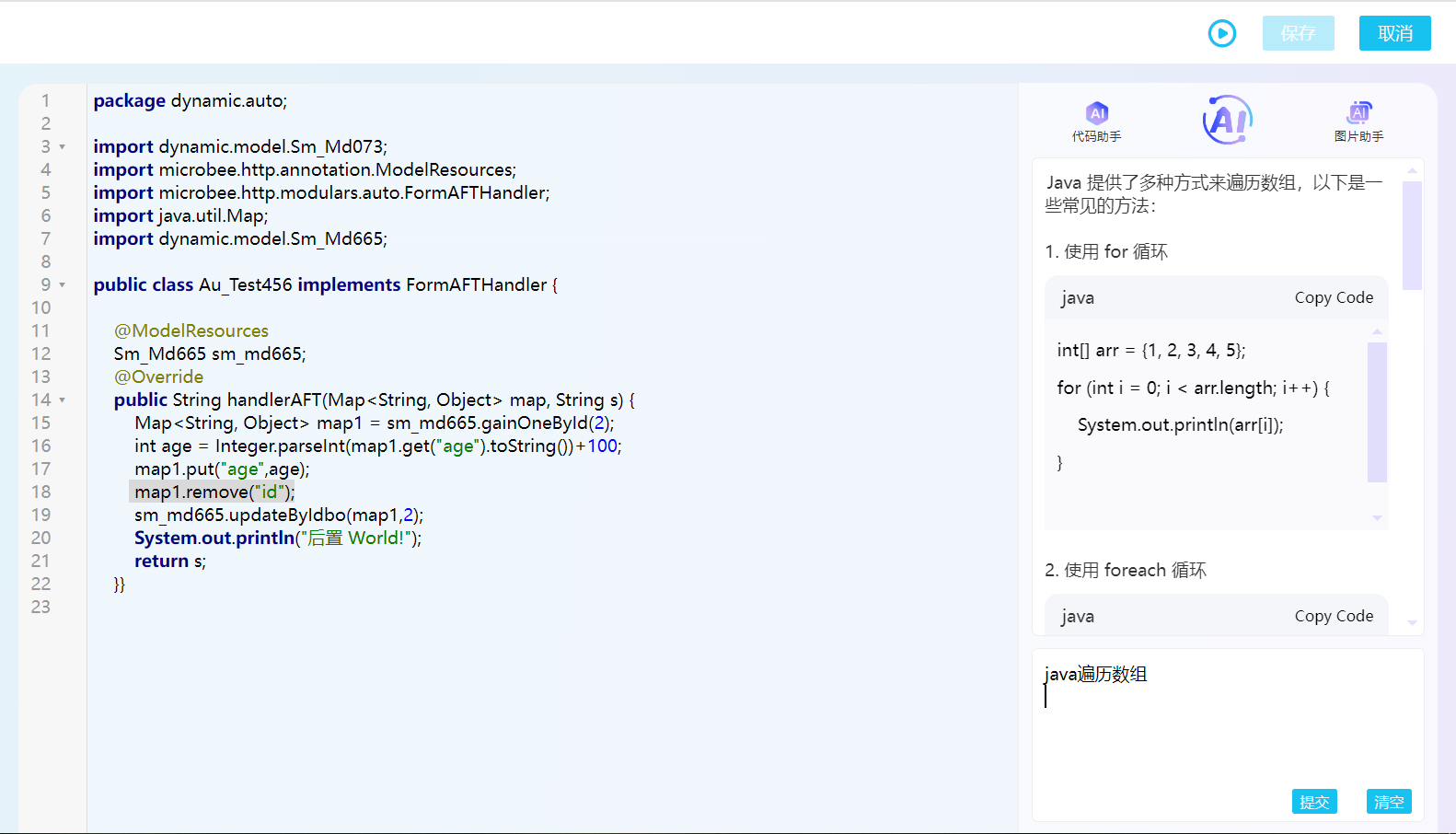The image size is (1456, 834).
Task: Click the run play icon
Action: click(x=1221, y=34)
